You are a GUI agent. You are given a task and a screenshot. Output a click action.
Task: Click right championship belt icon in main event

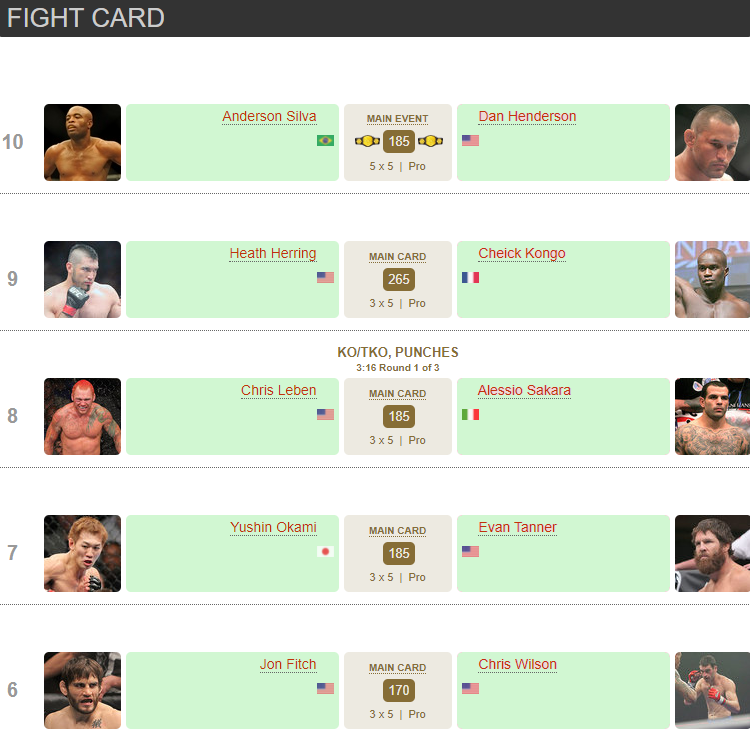click(430, 141)
